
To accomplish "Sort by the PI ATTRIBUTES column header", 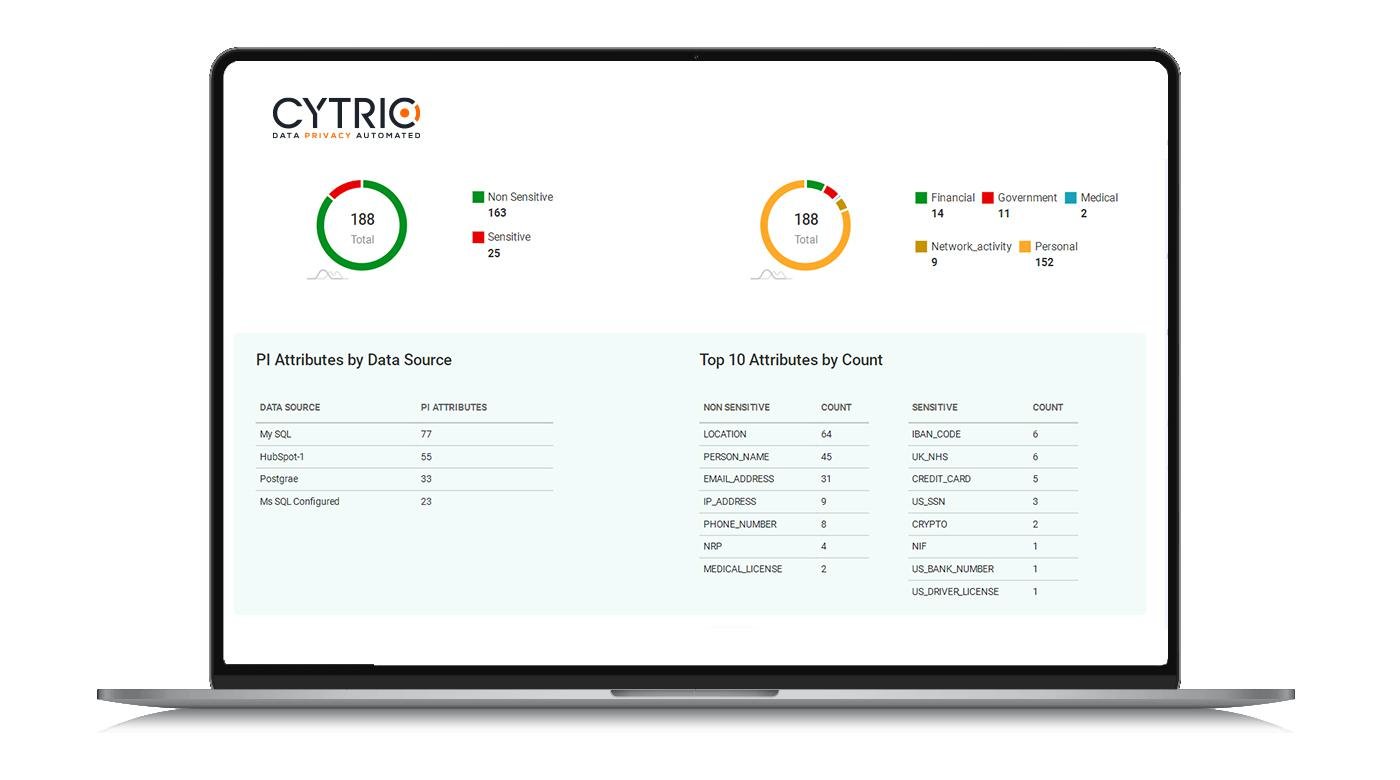I will (454, 408).
